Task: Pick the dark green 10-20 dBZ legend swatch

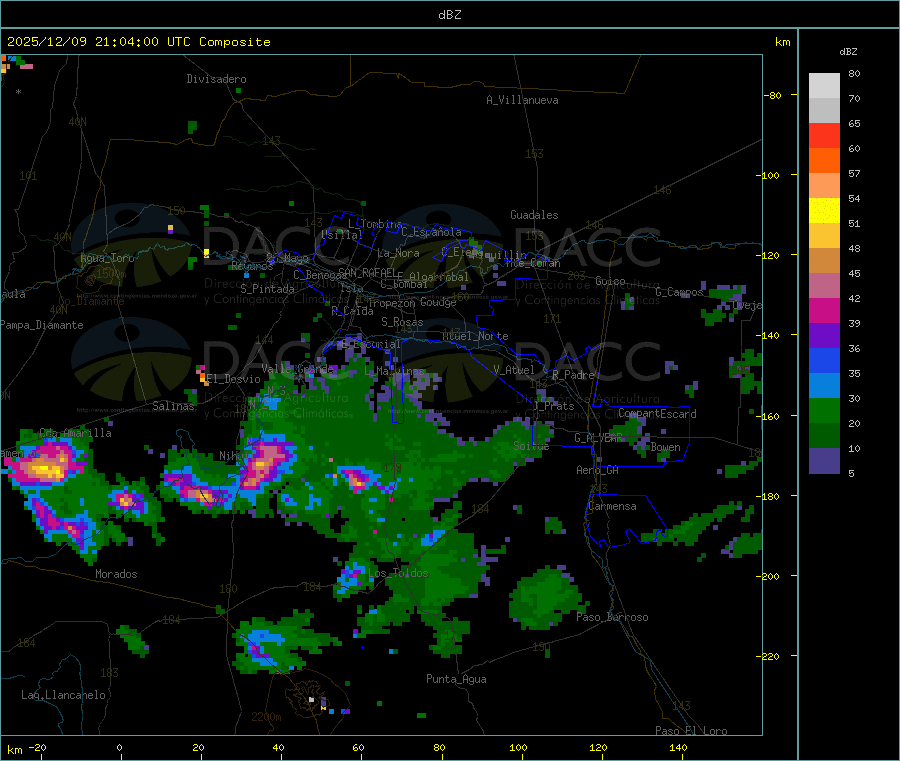Action: 824,435
